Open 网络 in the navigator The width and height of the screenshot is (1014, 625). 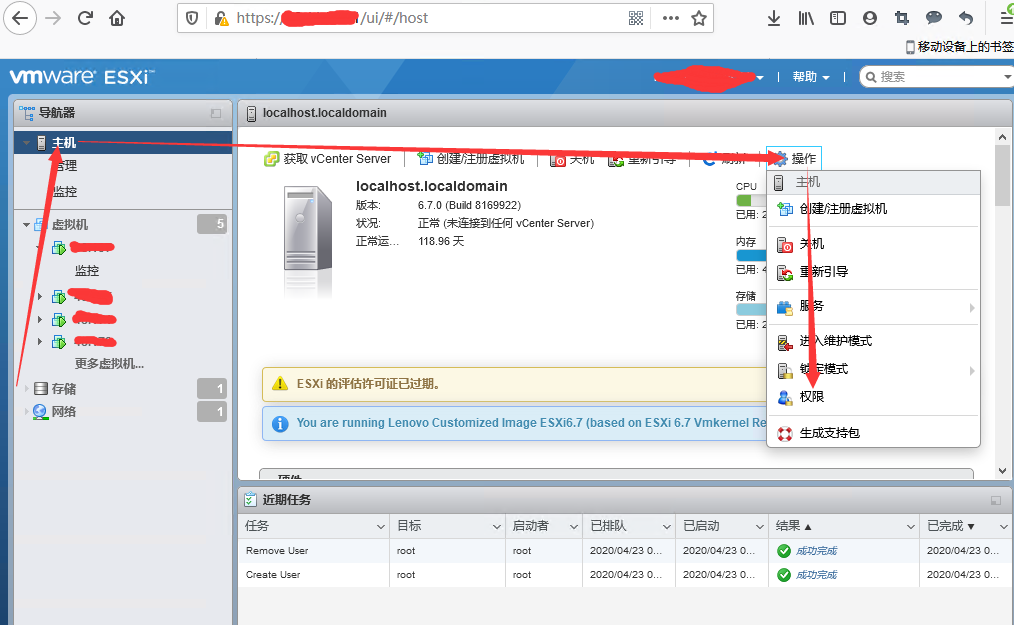(x=63, y=411)
